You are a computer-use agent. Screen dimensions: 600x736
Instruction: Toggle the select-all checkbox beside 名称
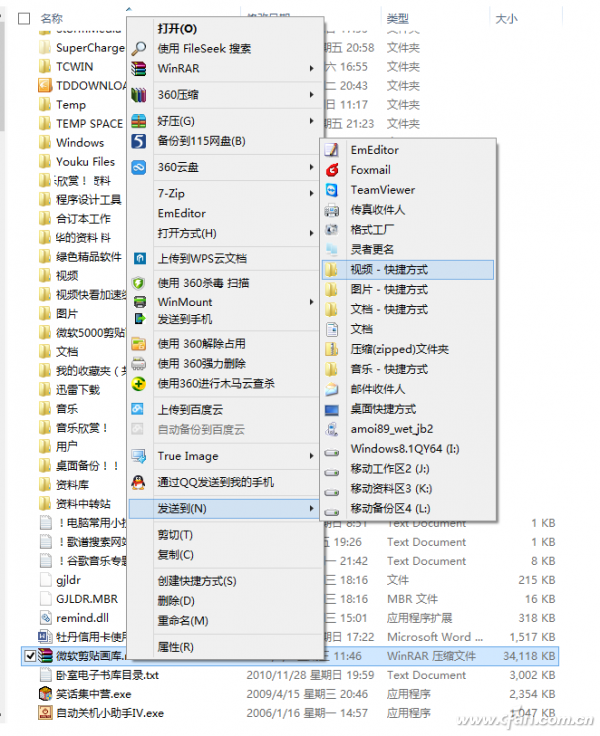click(x=24, y=19)
